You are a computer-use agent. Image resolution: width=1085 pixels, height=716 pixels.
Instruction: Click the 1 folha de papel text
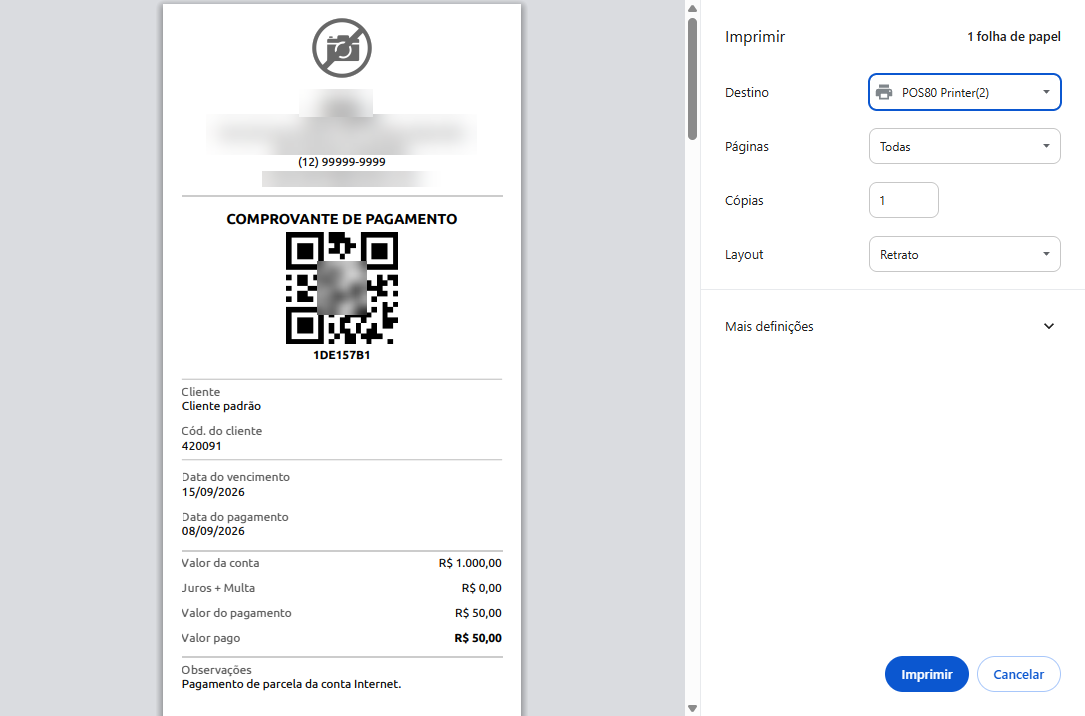pos(1014,37)
